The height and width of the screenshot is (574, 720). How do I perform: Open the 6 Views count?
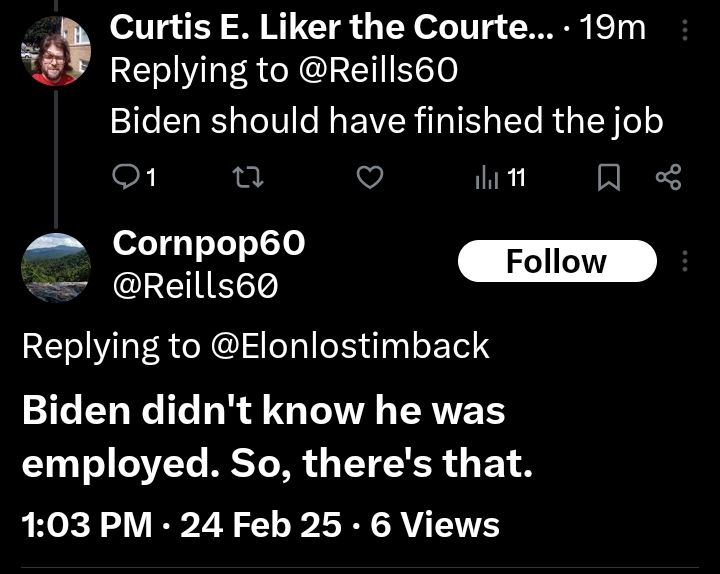tap(434, 524)
